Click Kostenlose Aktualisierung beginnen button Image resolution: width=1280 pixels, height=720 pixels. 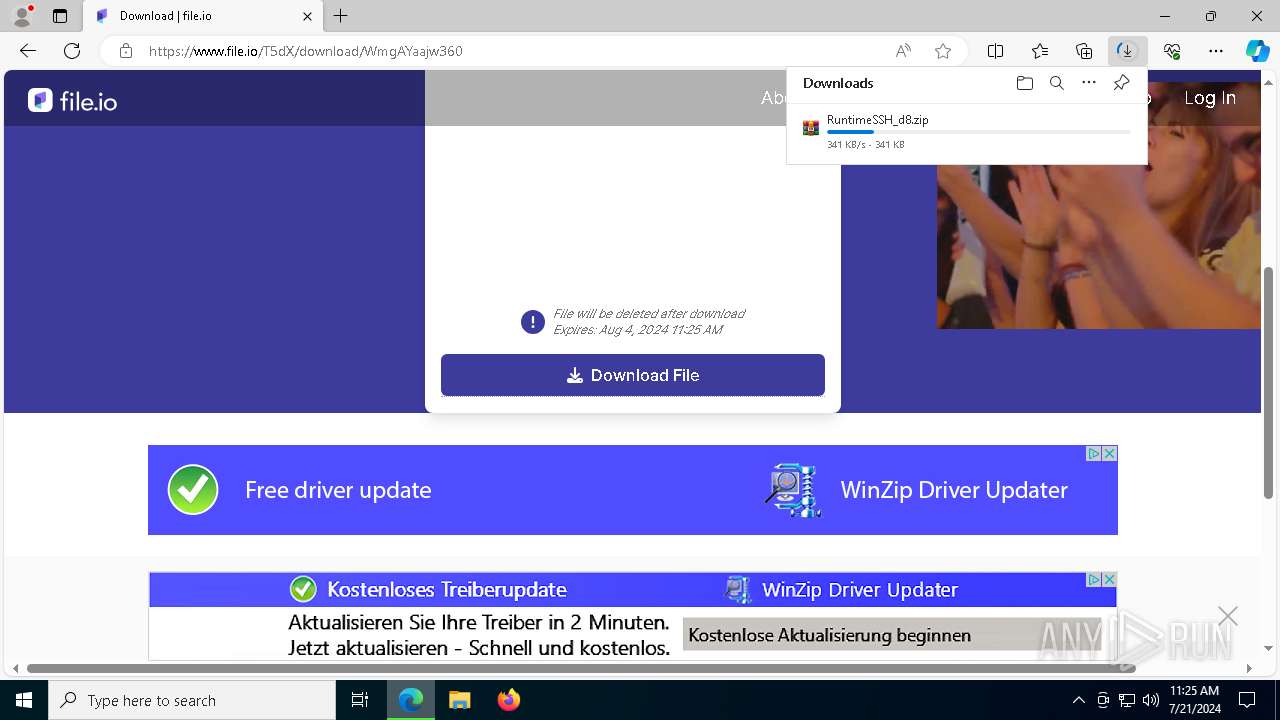pyautogui.click(x=892, y=635)
